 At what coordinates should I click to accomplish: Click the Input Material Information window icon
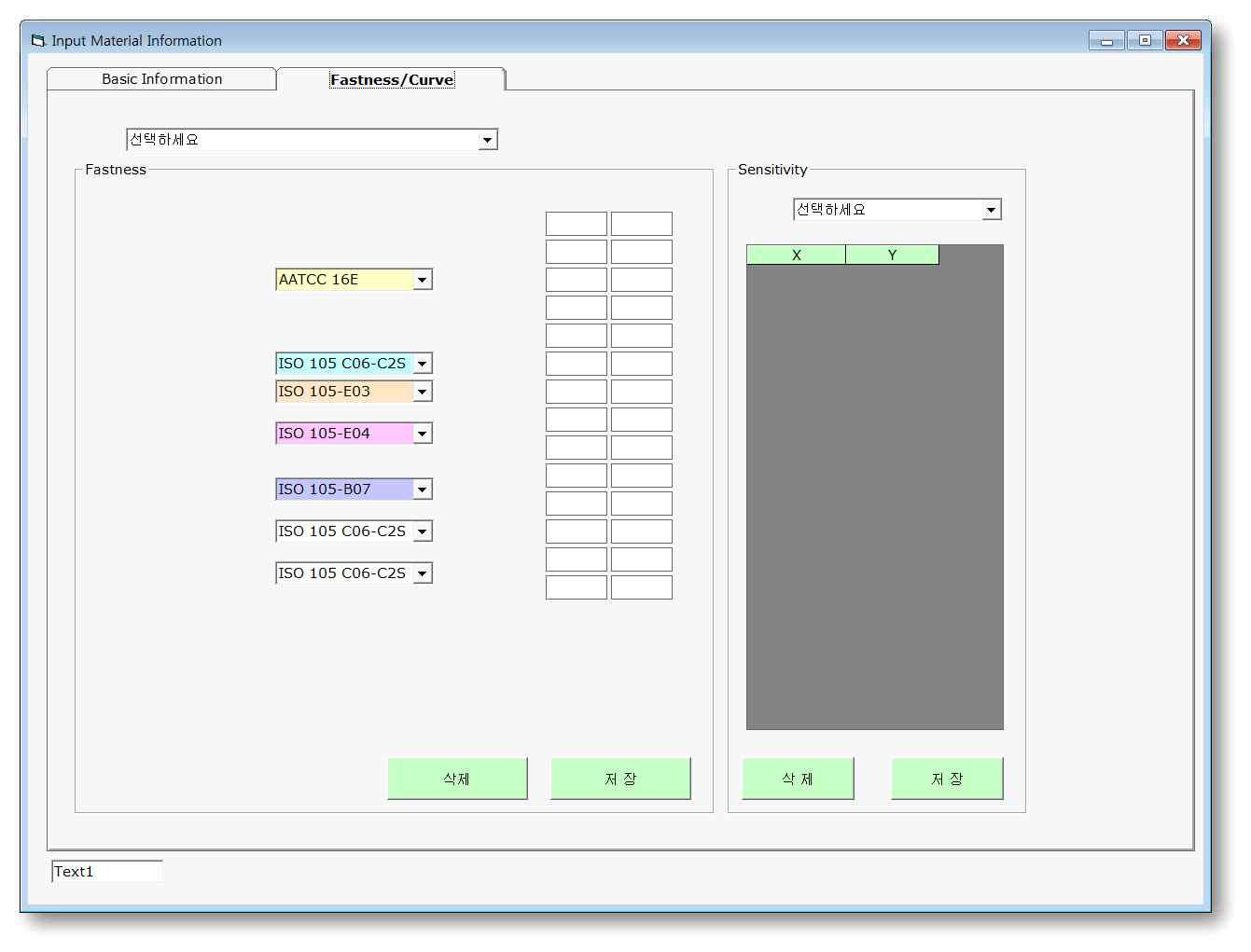coord(38,40)
